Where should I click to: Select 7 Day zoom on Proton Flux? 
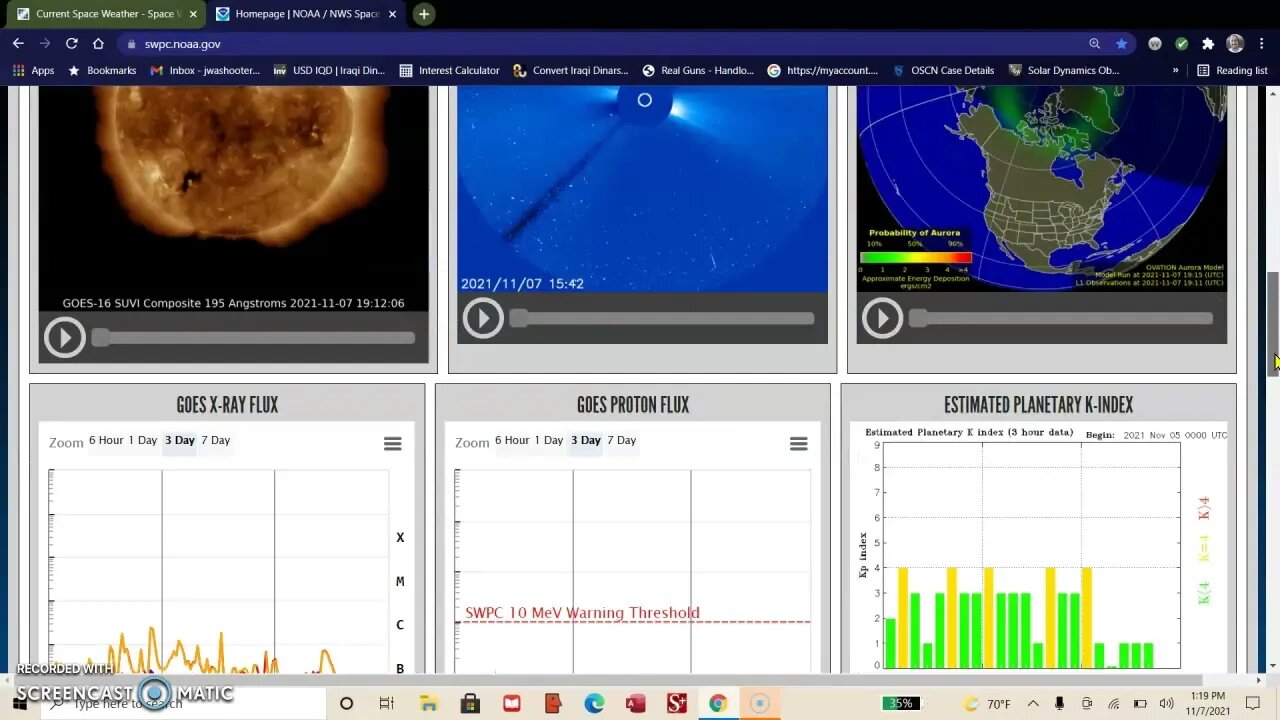point(622,440)
